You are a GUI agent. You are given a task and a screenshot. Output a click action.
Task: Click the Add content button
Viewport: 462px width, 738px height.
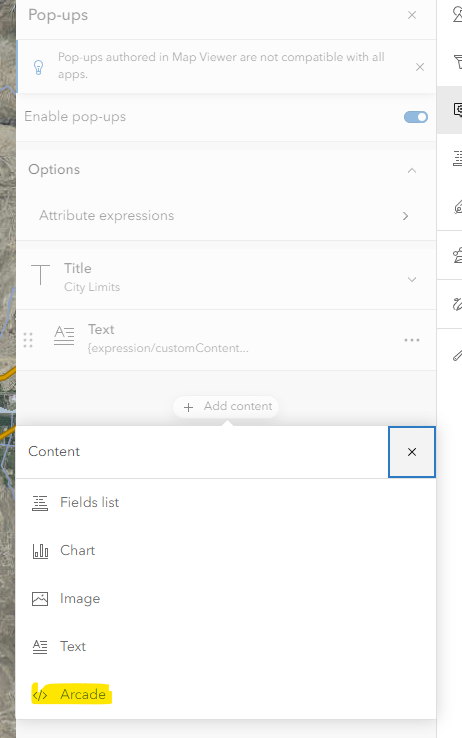point(226,407)
